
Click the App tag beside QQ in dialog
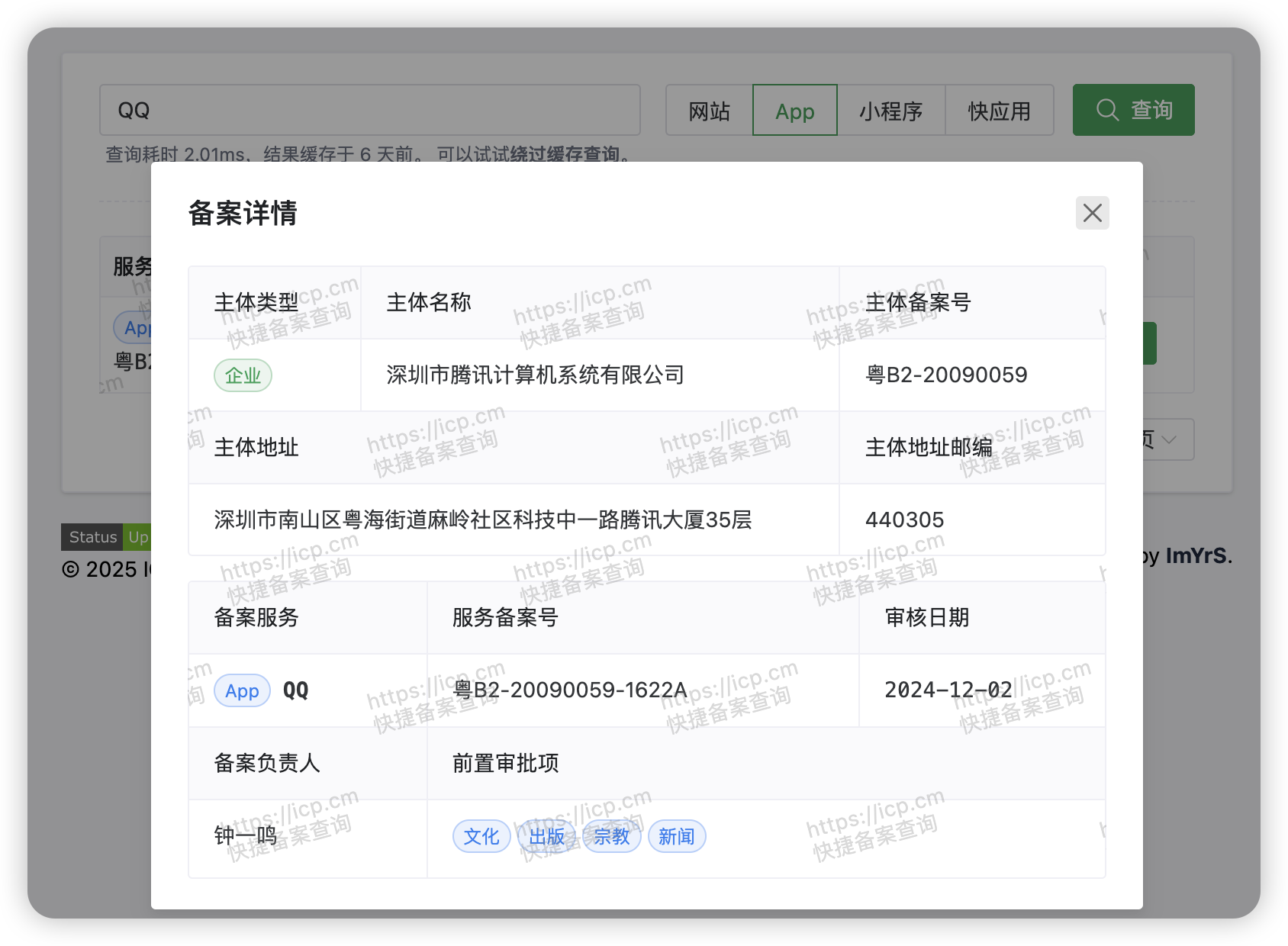242,690
